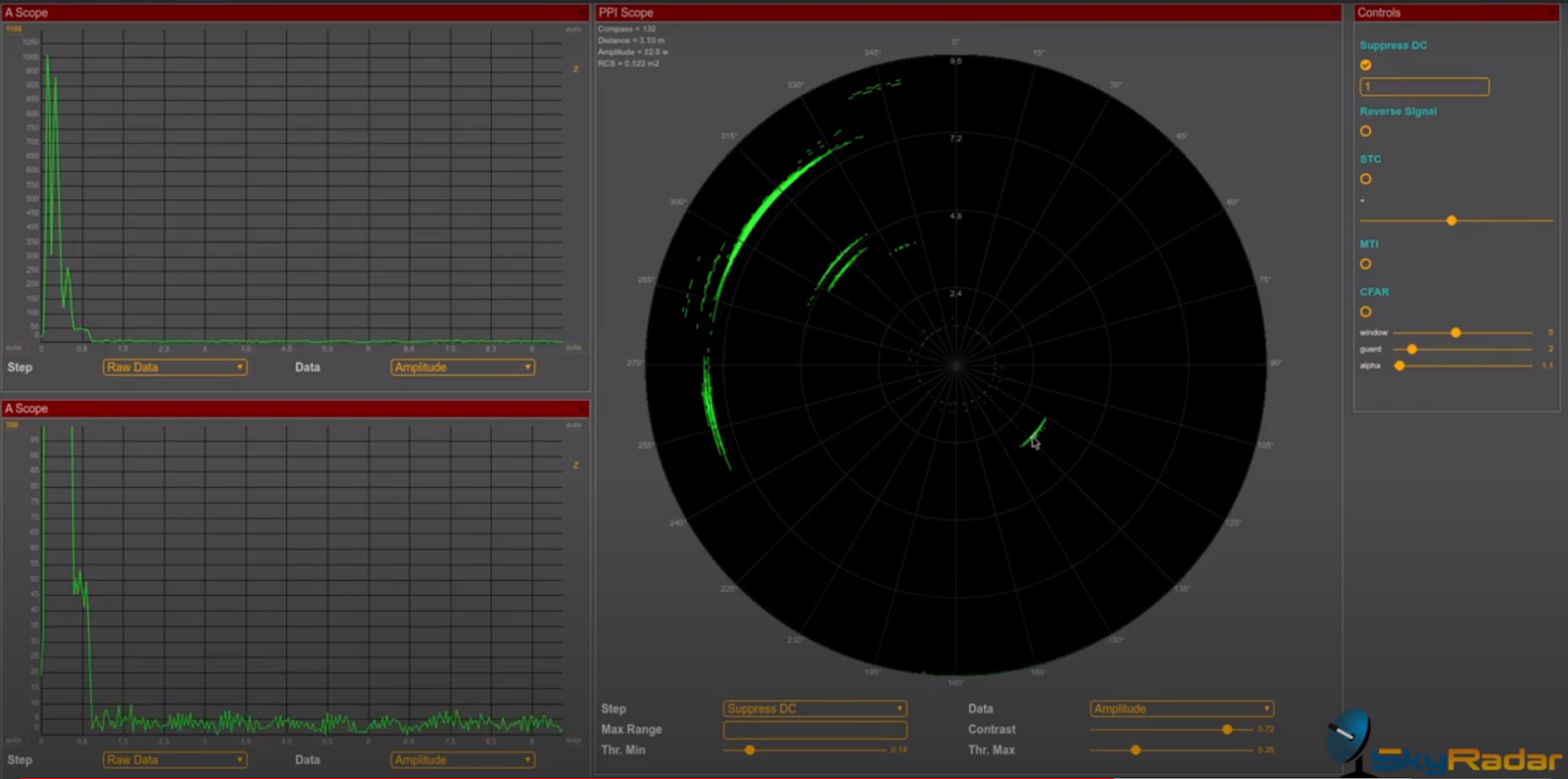Click the PPI Scope panel title bar

pyautogui.click(x=968, y=13)
